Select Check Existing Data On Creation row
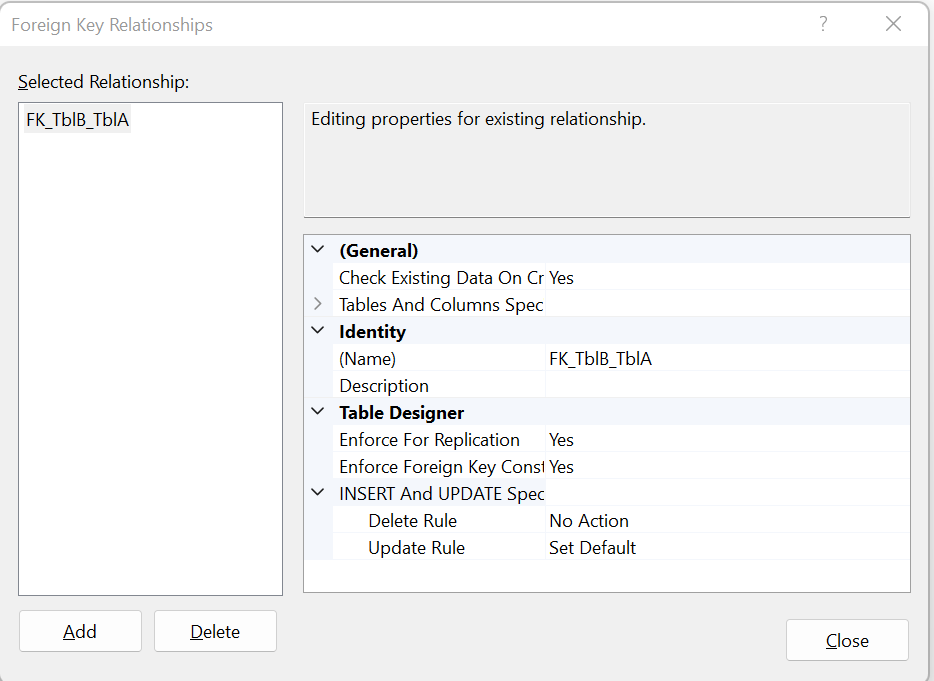Screen dimensions: 934x681 tap(440, 277)
